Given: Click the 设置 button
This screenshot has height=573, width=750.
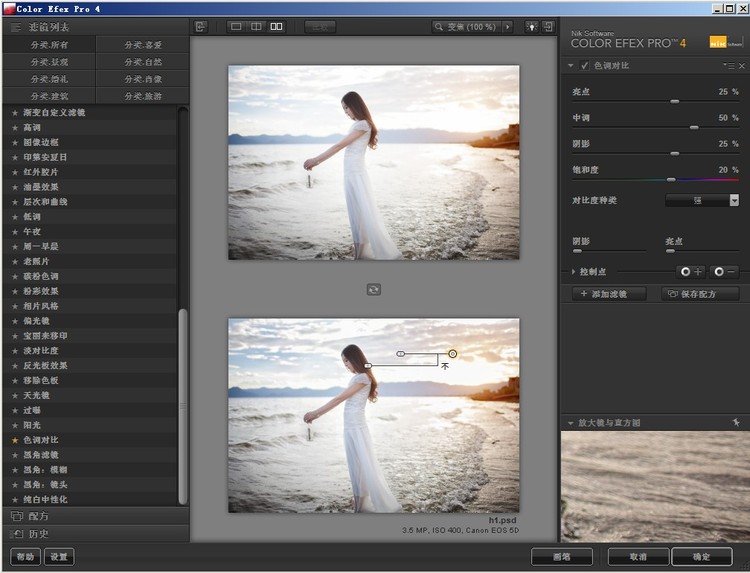Looking at the screenshot, I should [x=59, y=557].
